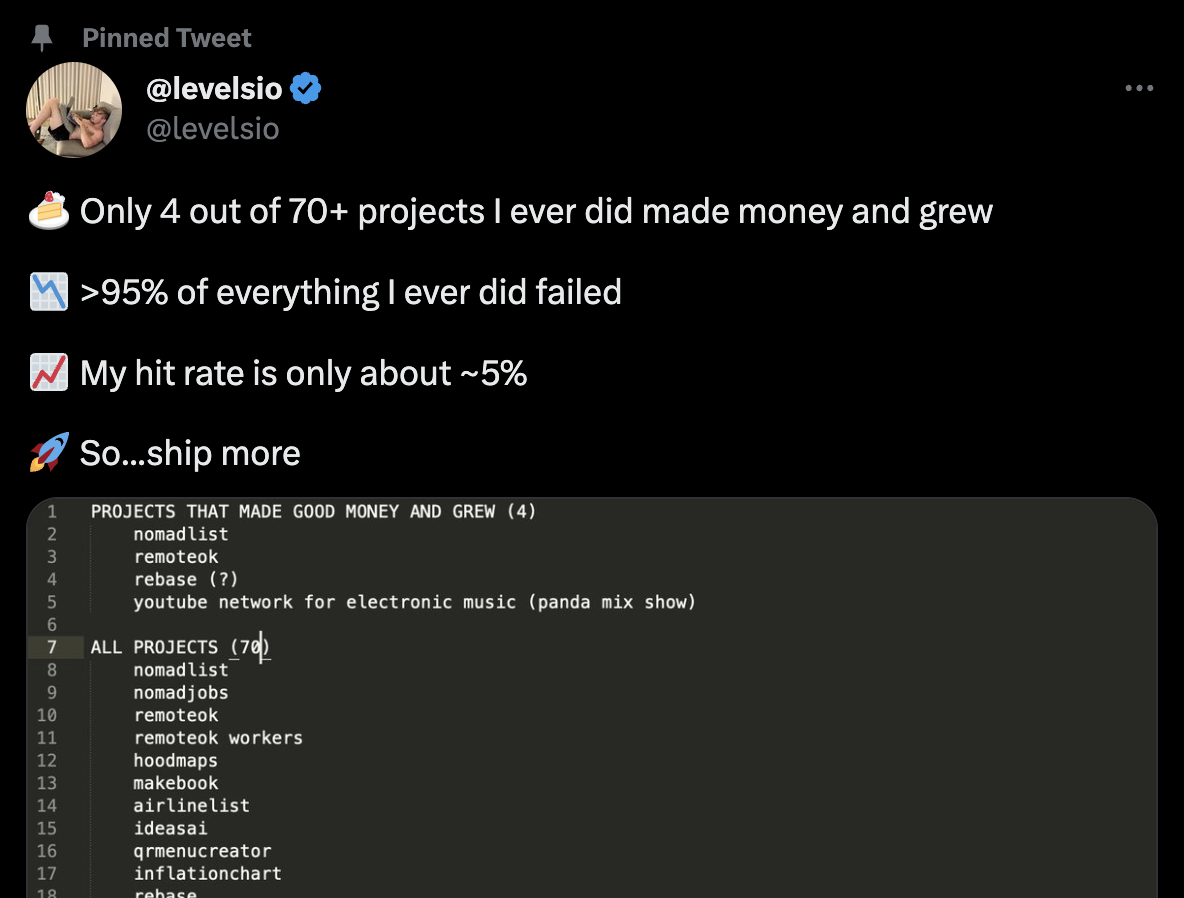Click the blue verified badge next to @levelsio
The image size is (1184, 898).
tap(306, 87)
